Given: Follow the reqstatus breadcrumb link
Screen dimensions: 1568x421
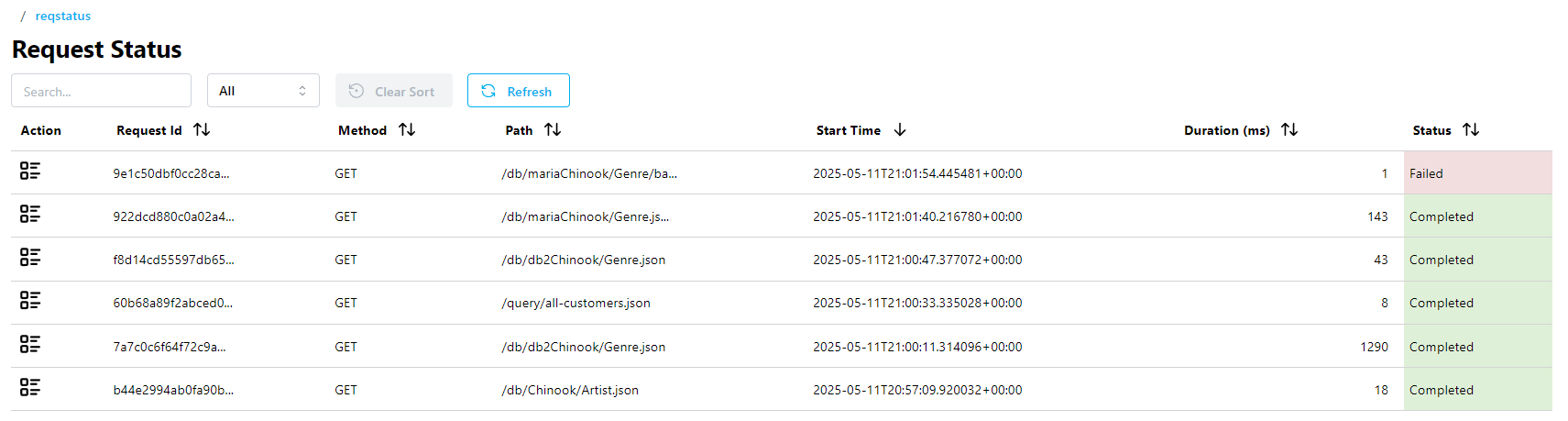Looking at the screenshot, I should pos(62,17).
